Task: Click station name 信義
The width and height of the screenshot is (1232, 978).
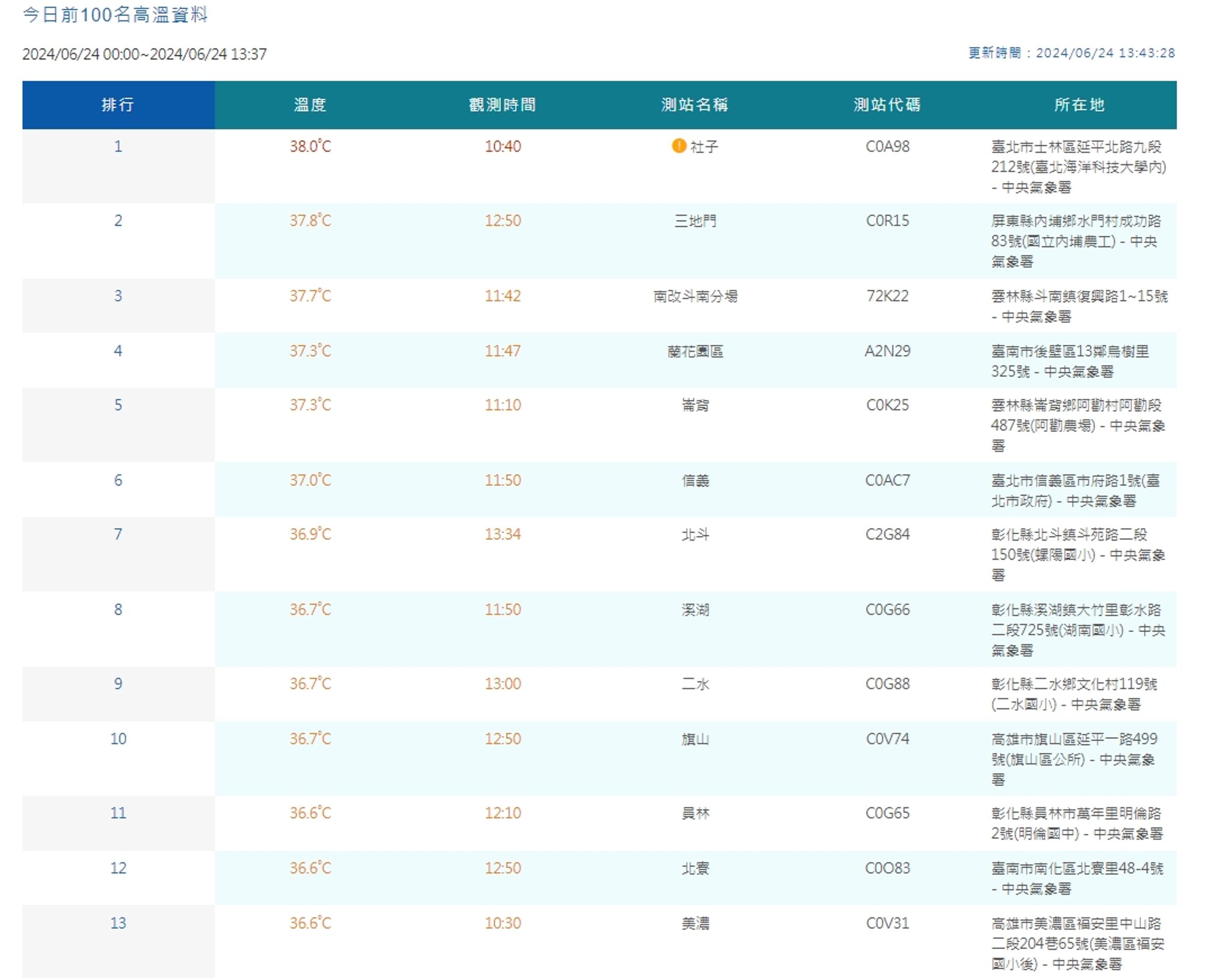Action: pos(695,480)
